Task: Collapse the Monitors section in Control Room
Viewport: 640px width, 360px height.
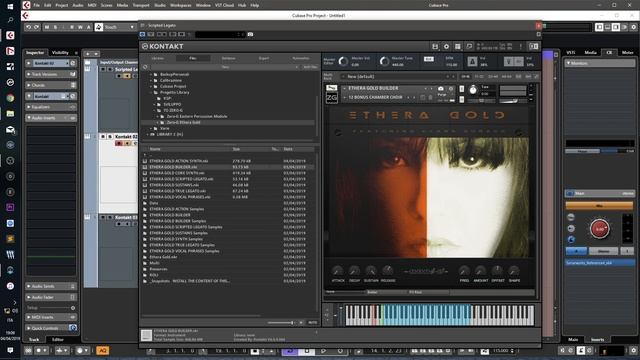Action: (569, 63)
